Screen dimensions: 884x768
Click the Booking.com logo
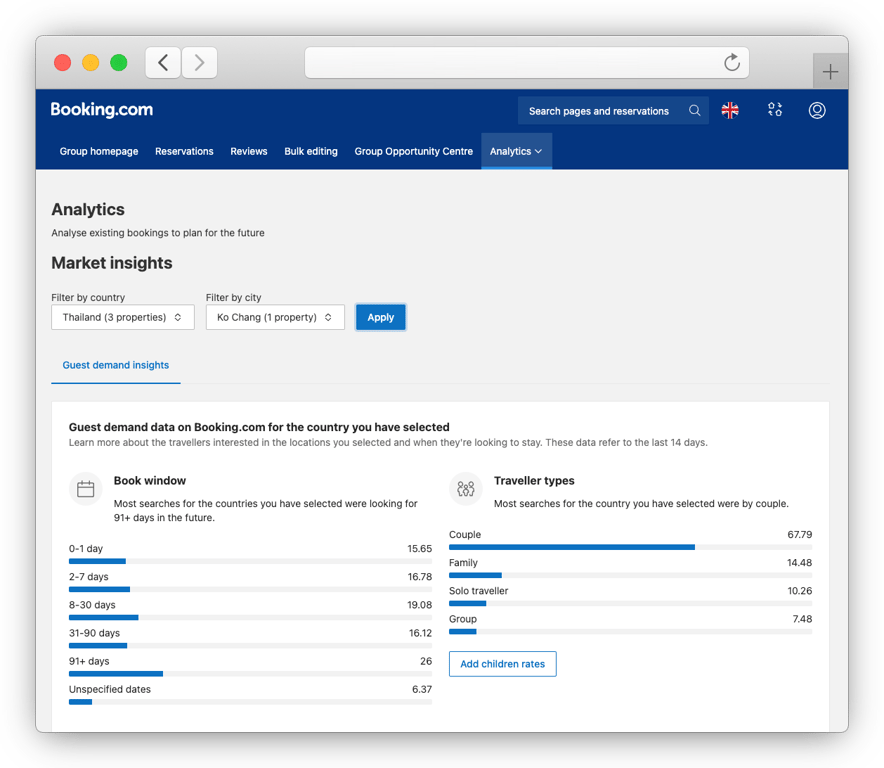point(102,110)
